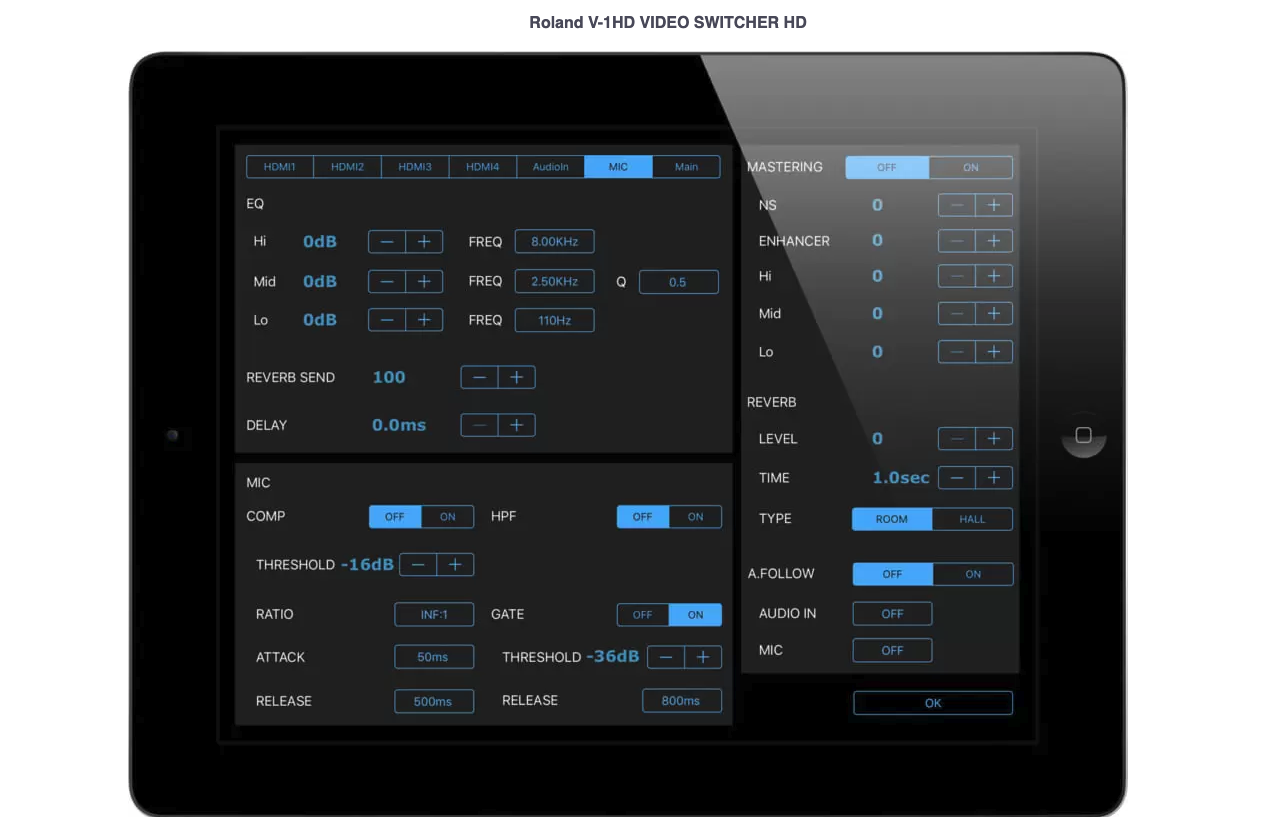This screenshot has height=817, width=1282.
Task: Decrease COMP THRESHOLD with minus button
Action: (x=418, y=565)
